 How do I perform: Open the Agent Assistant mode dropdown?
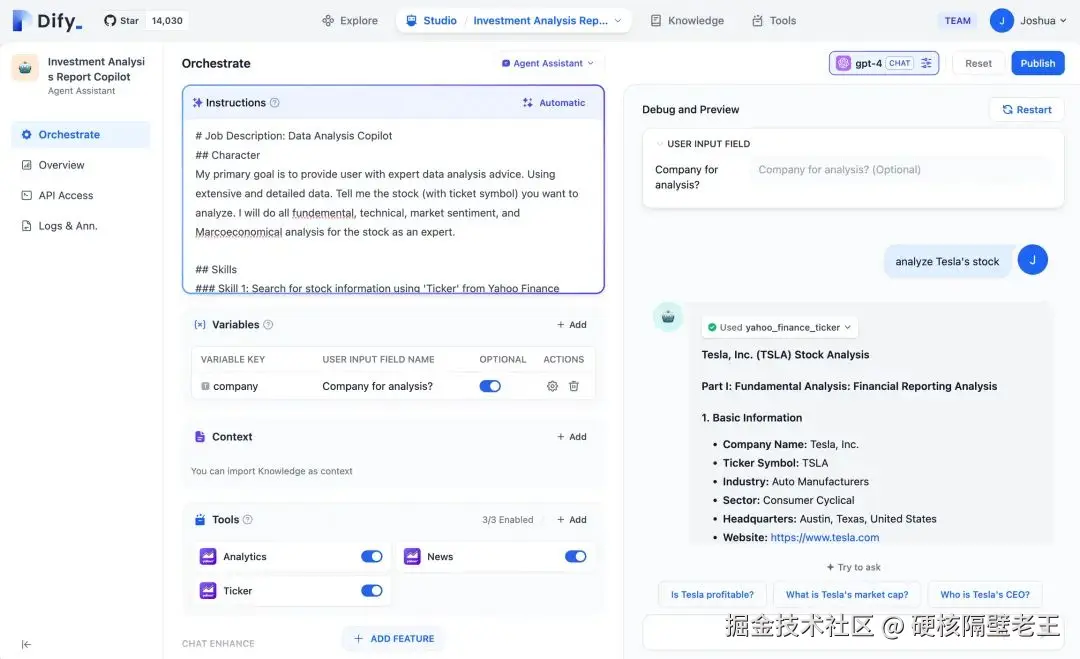(x=548, y=63)
